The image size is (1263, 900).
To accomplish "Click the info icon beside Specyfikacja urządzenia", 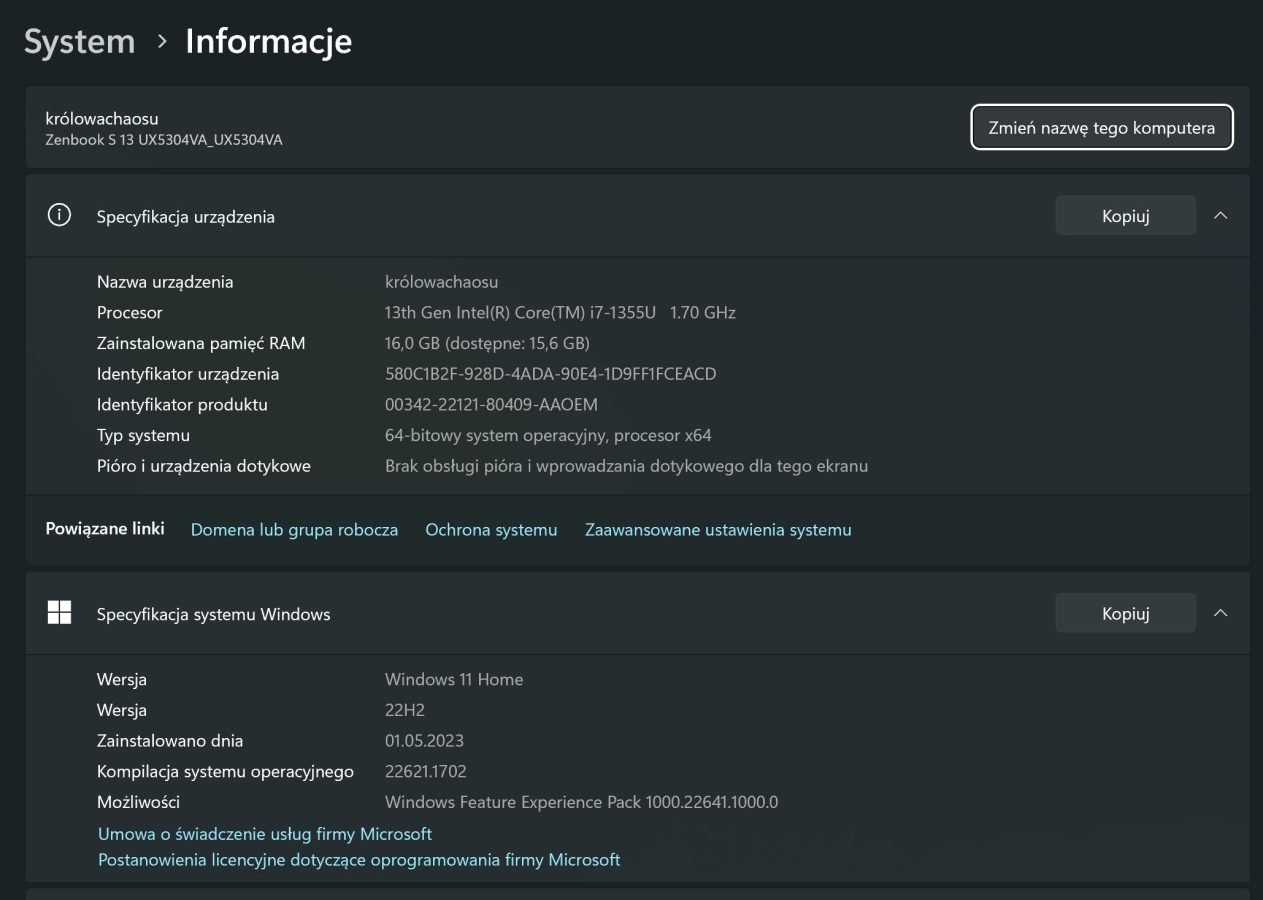I will pyautogui.click(x=59, y=216).
